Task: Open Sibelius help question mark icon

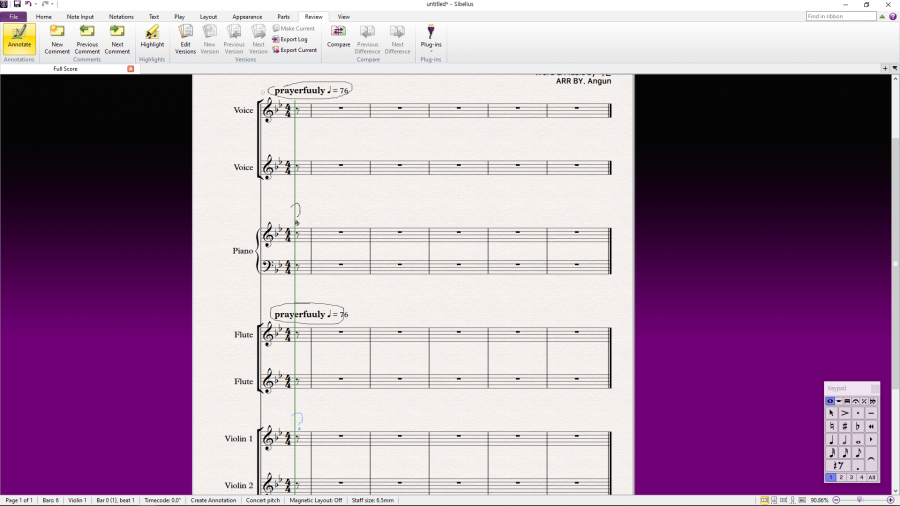Action: tap(893, 17)
